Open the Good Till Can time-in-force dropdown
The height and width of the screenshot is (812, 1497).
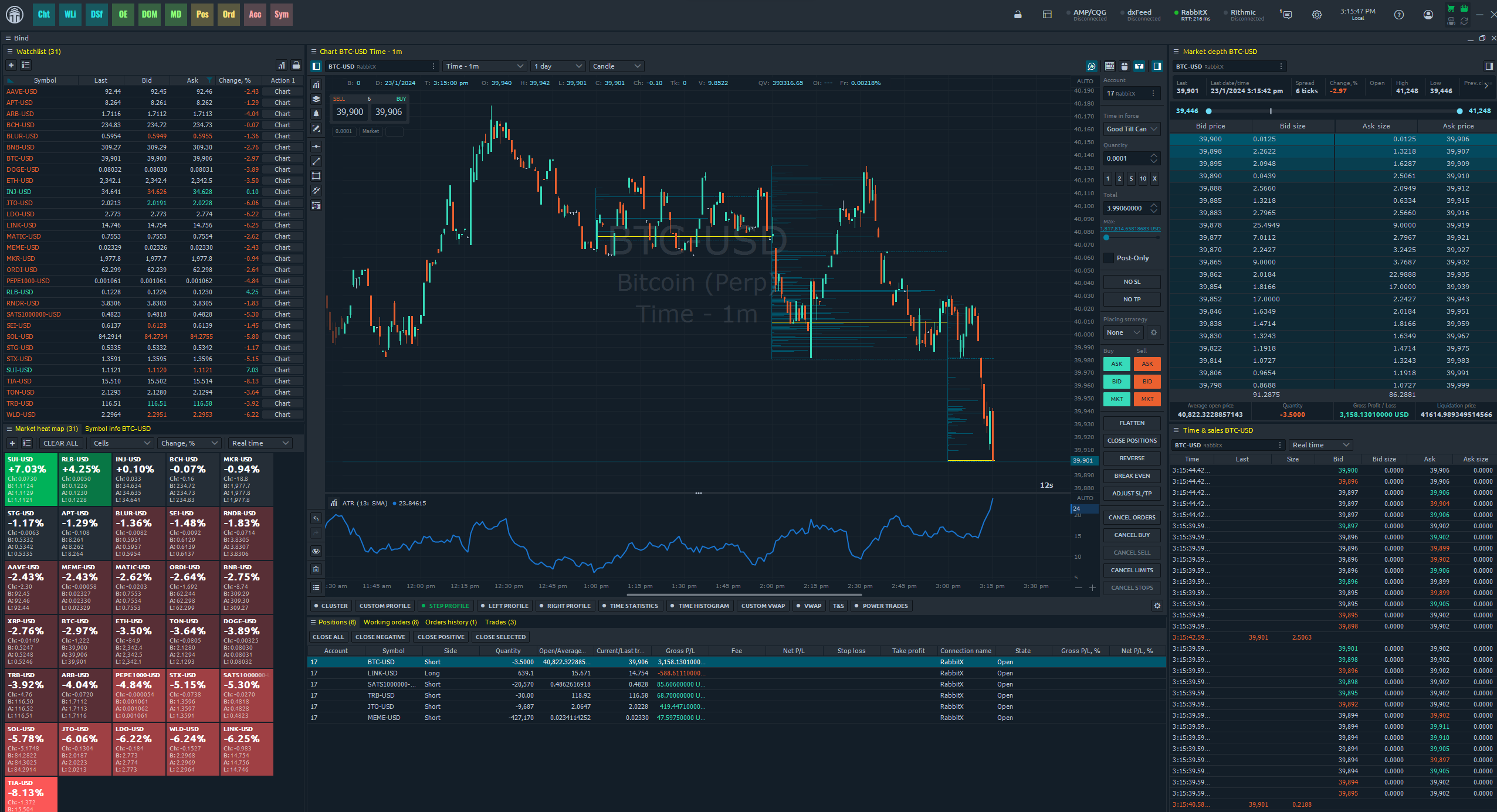1132,129
